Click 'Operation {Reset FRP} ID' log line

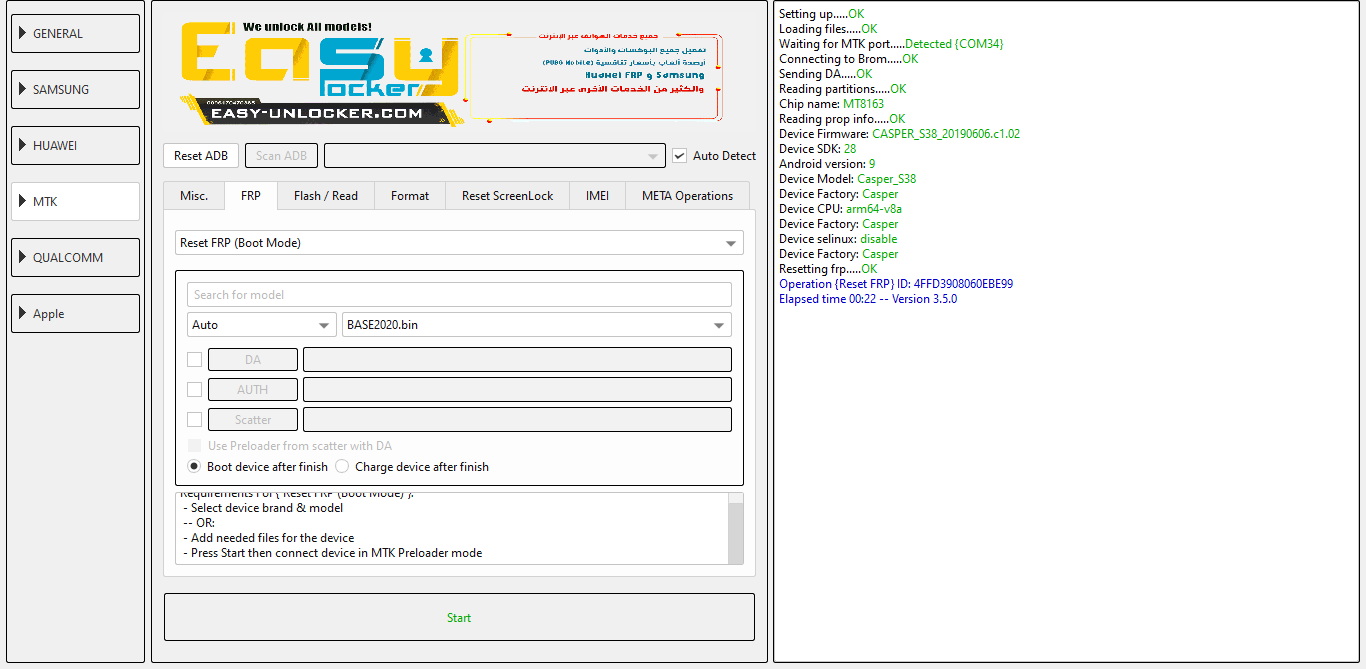tap(896, 284)
